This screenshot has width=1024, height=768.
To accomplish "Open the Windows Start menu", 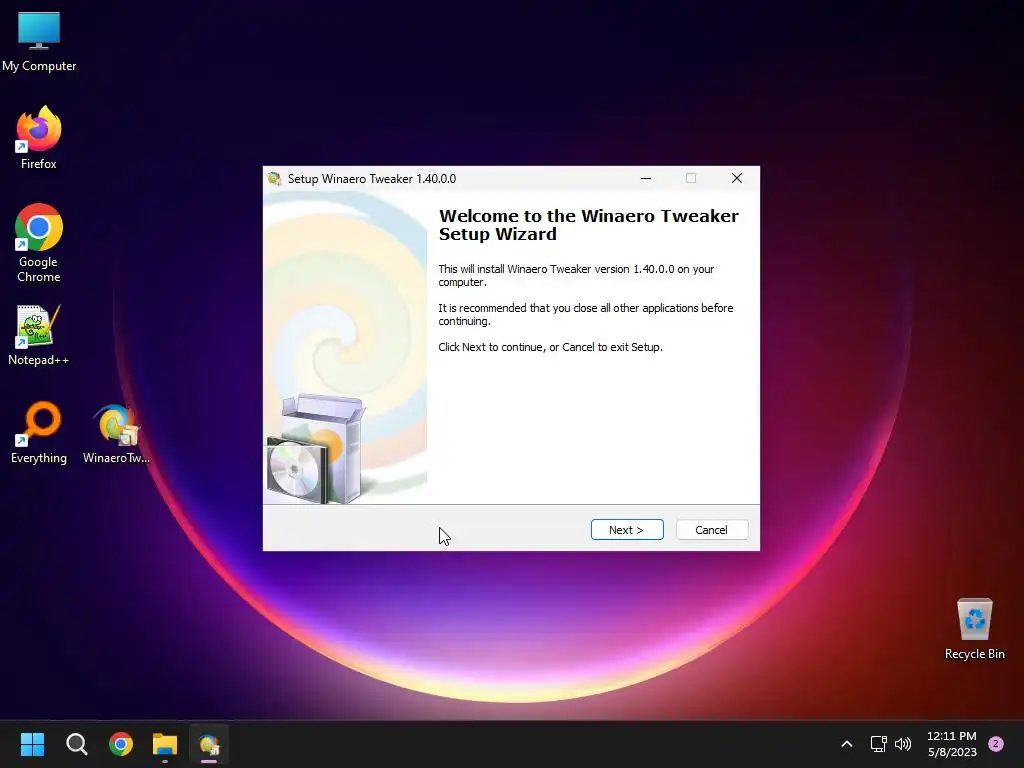I will tap(32, 744).
